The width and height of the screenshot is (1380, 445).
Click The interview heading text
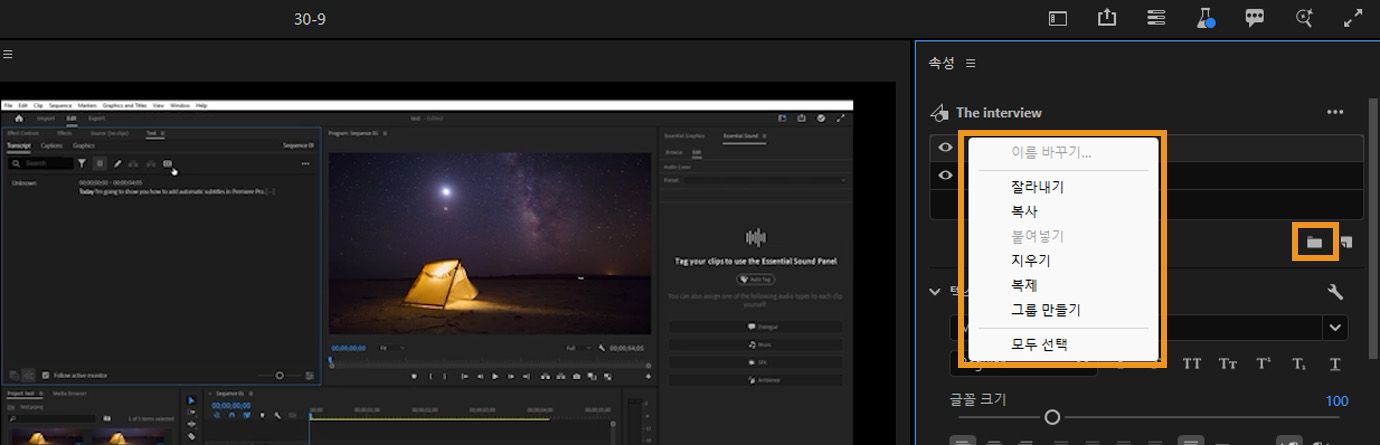click(999, 113)
